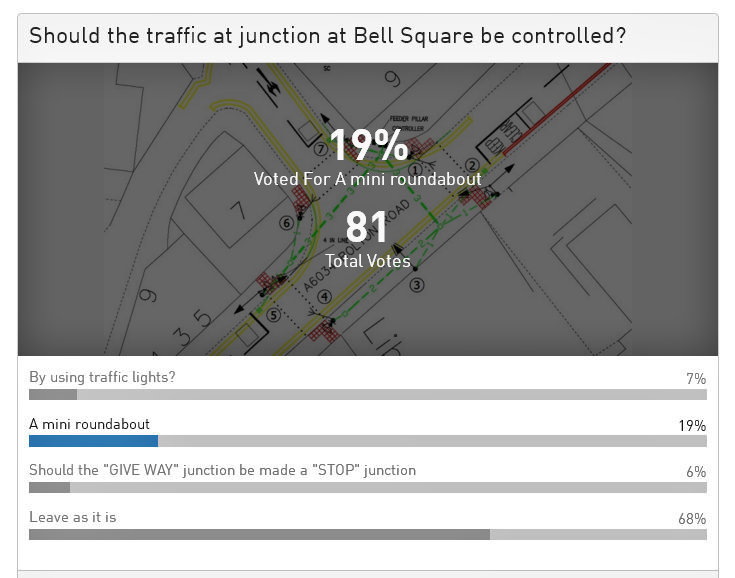
Task: Click the 'Leave as it is' result bar
Action: click(259, 534)
